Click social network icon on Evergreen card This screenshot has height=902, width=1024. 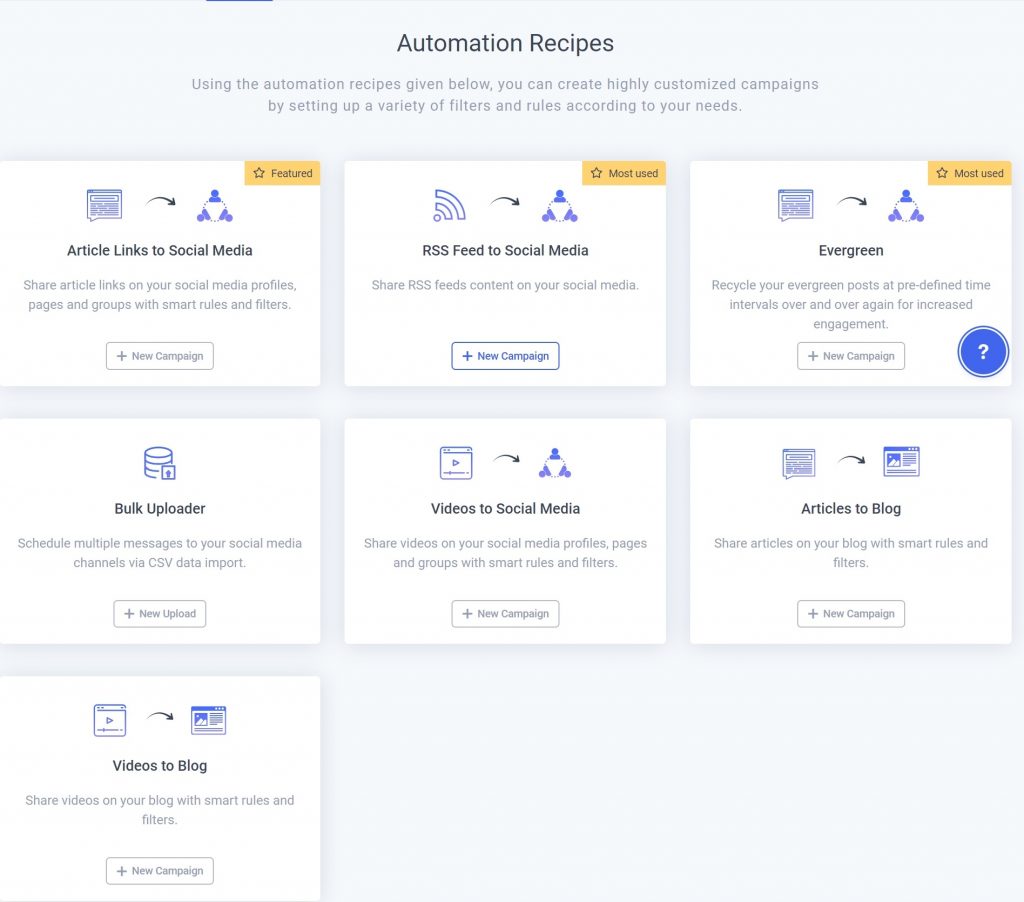coord(906,205)
